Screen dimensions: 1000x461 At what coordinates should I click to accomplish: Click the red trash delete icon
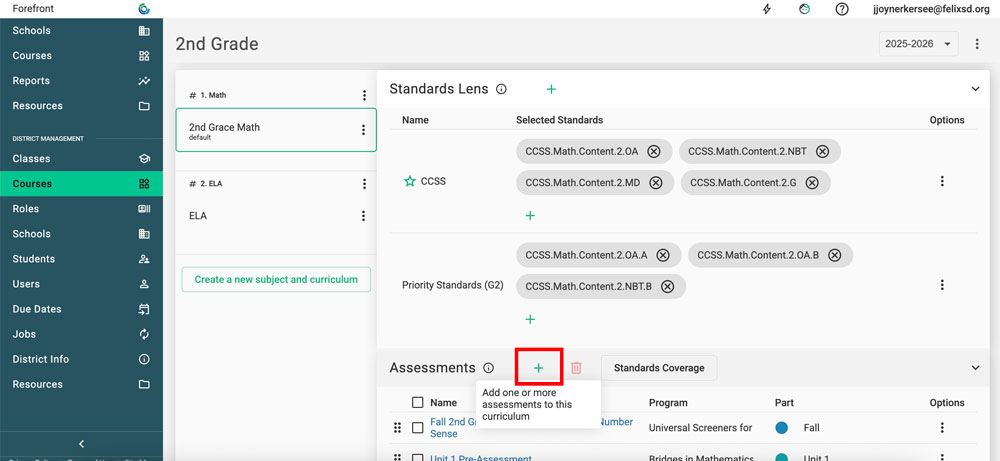tap(576, 368)
